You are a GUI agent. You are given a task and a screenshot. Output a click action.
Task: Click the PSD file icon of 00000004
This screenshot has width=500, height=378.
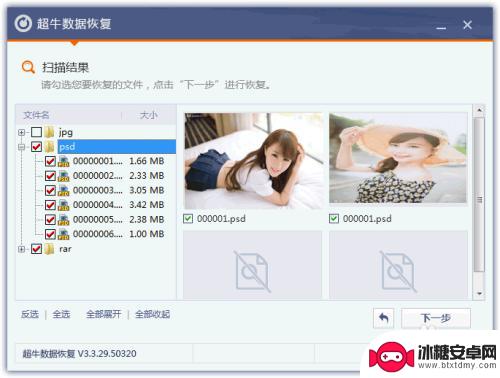pyautogui.click(x=63, y=205)
